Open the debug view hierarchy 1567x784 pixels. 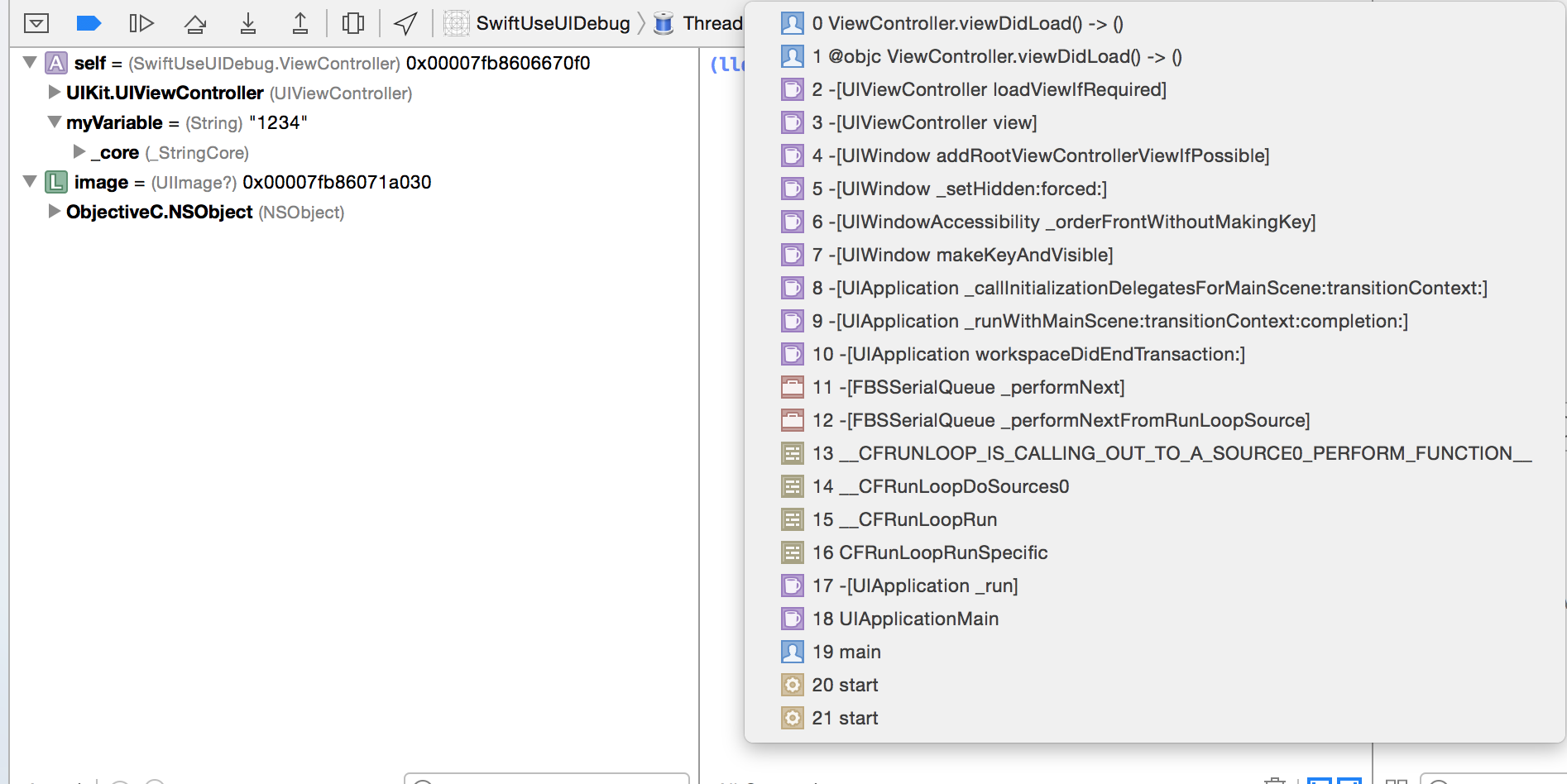[353, 23]
